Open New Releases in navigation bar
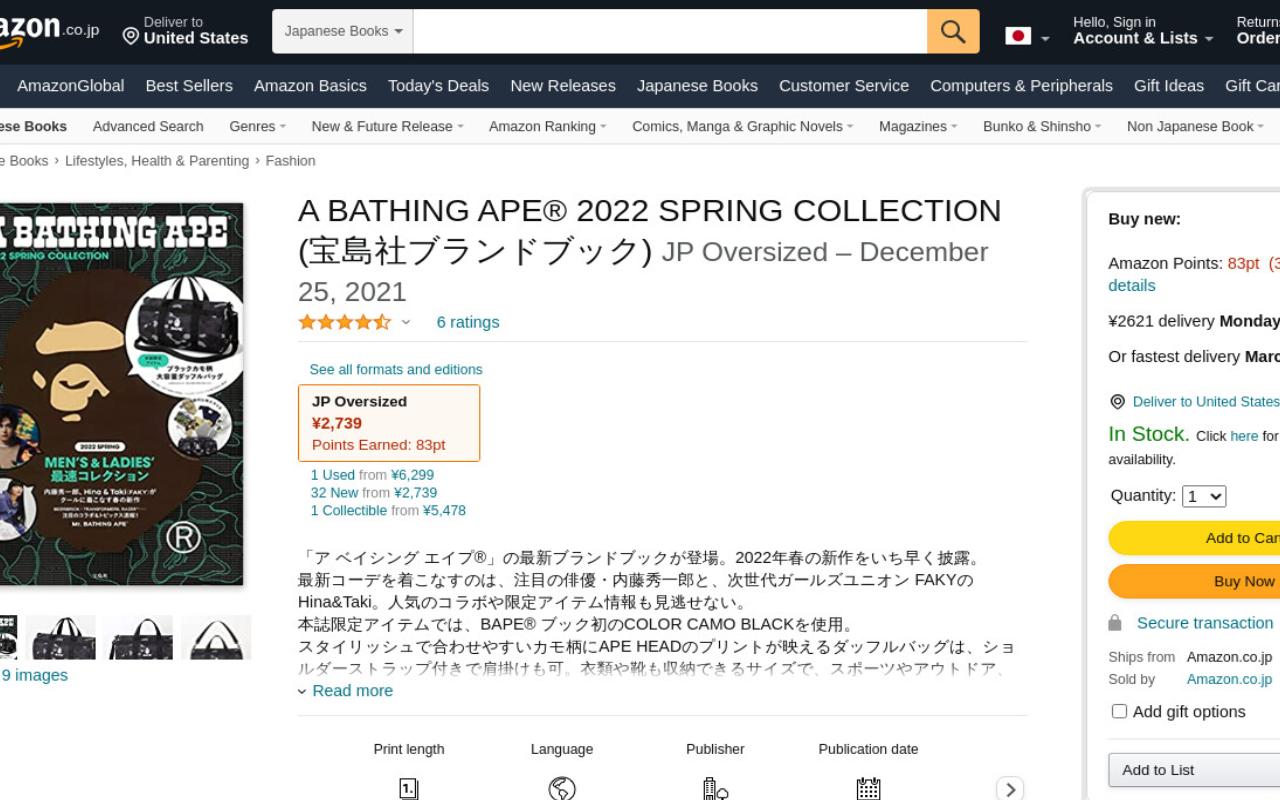The height and width of the screenshot is (800, 1280). coord(563,86)
